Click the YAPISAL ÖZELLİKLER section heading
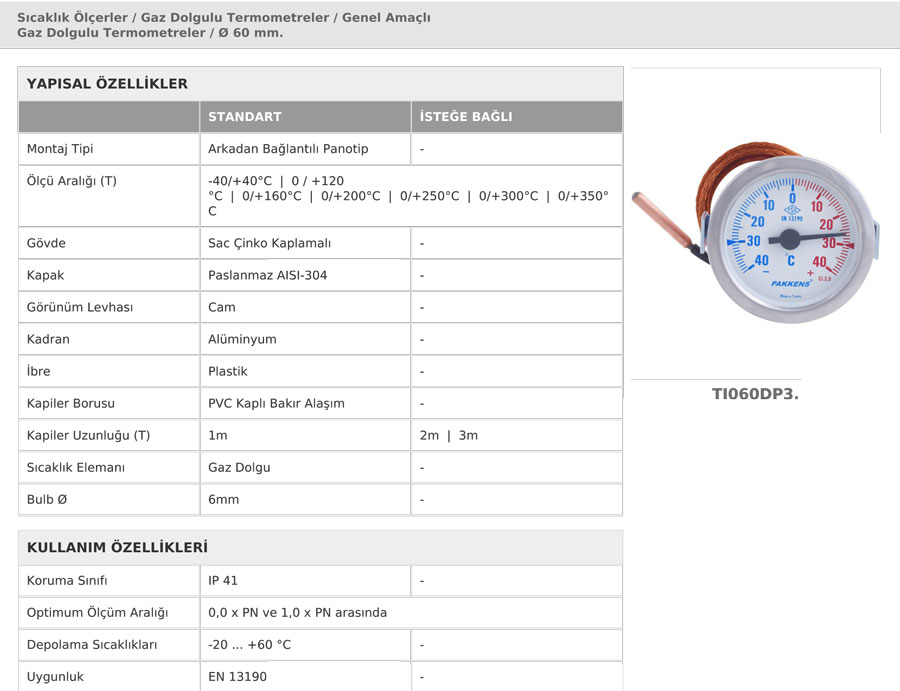This screenshot has height=691, width=900. tap(107, 83)
